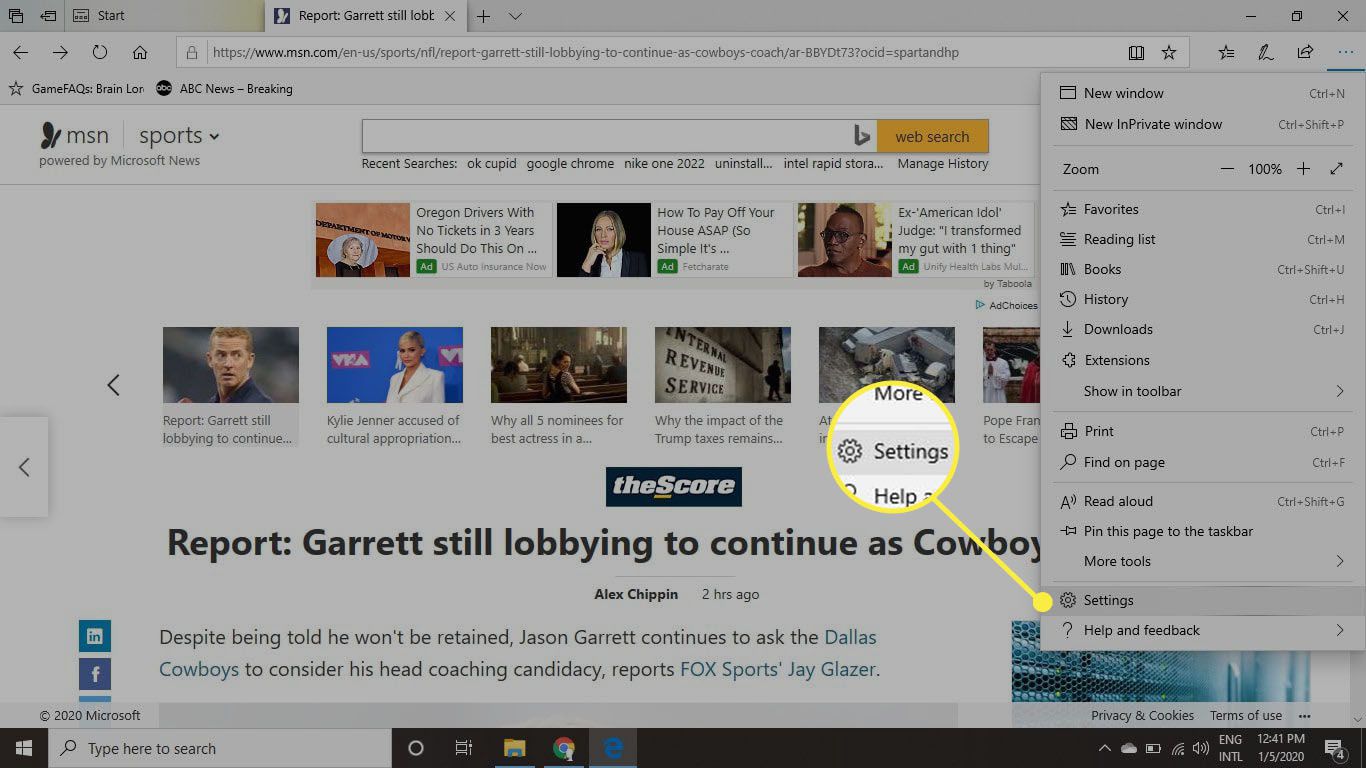This screenshot has width=1366, height=768.
Task: Click the msn logo
Action: coord(74,135)
